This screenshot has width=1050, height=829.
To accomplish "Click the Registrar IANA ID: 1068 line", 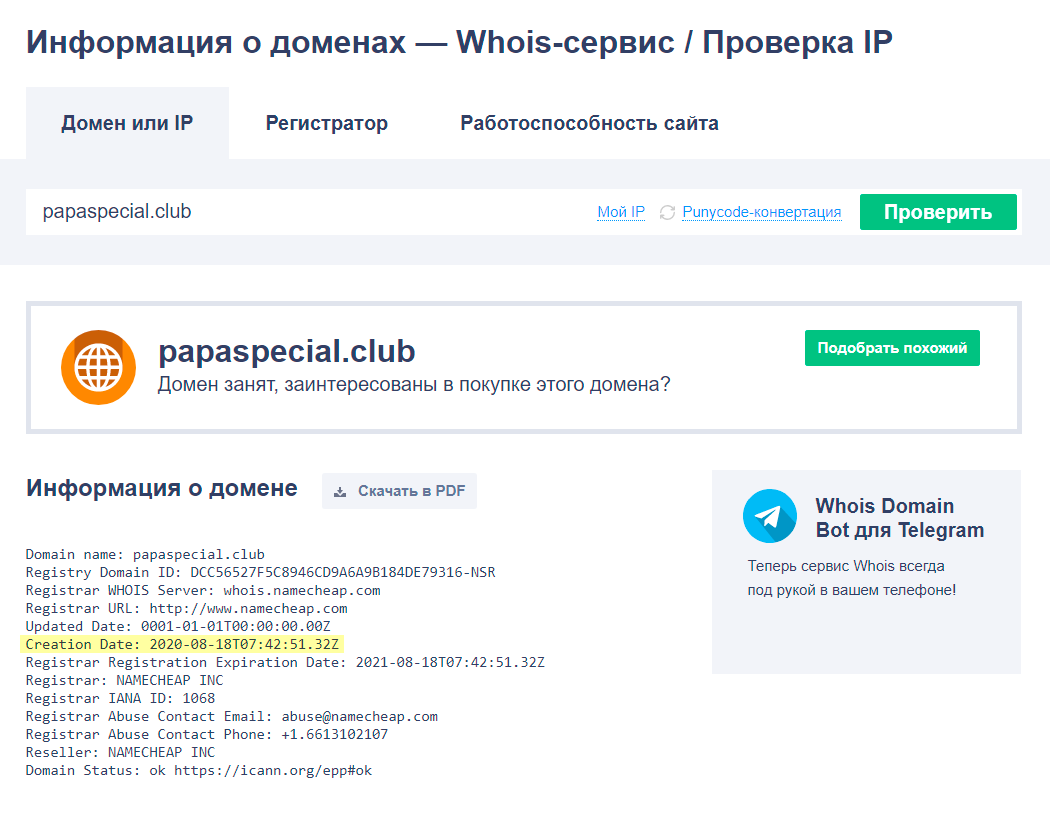I will coord(121,698).
